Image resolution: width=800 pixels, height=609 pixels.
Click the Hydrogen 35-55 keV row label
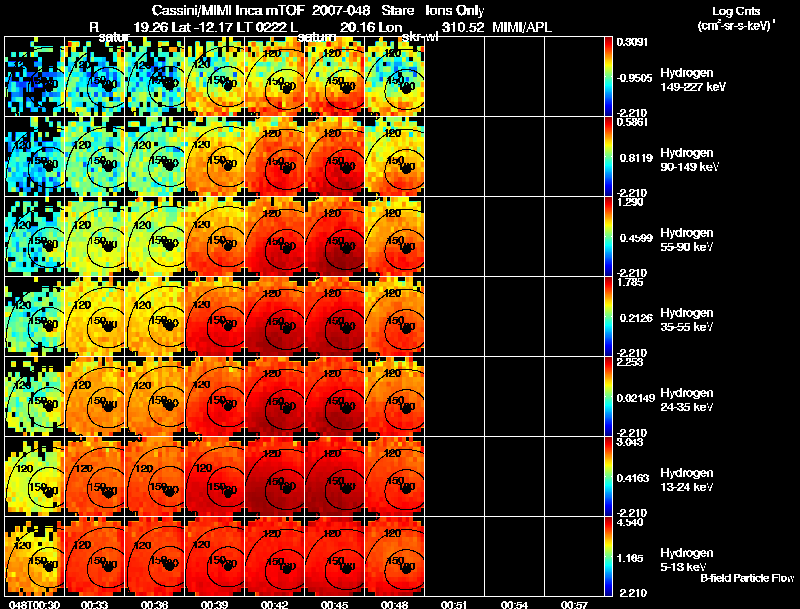[687, 320]
